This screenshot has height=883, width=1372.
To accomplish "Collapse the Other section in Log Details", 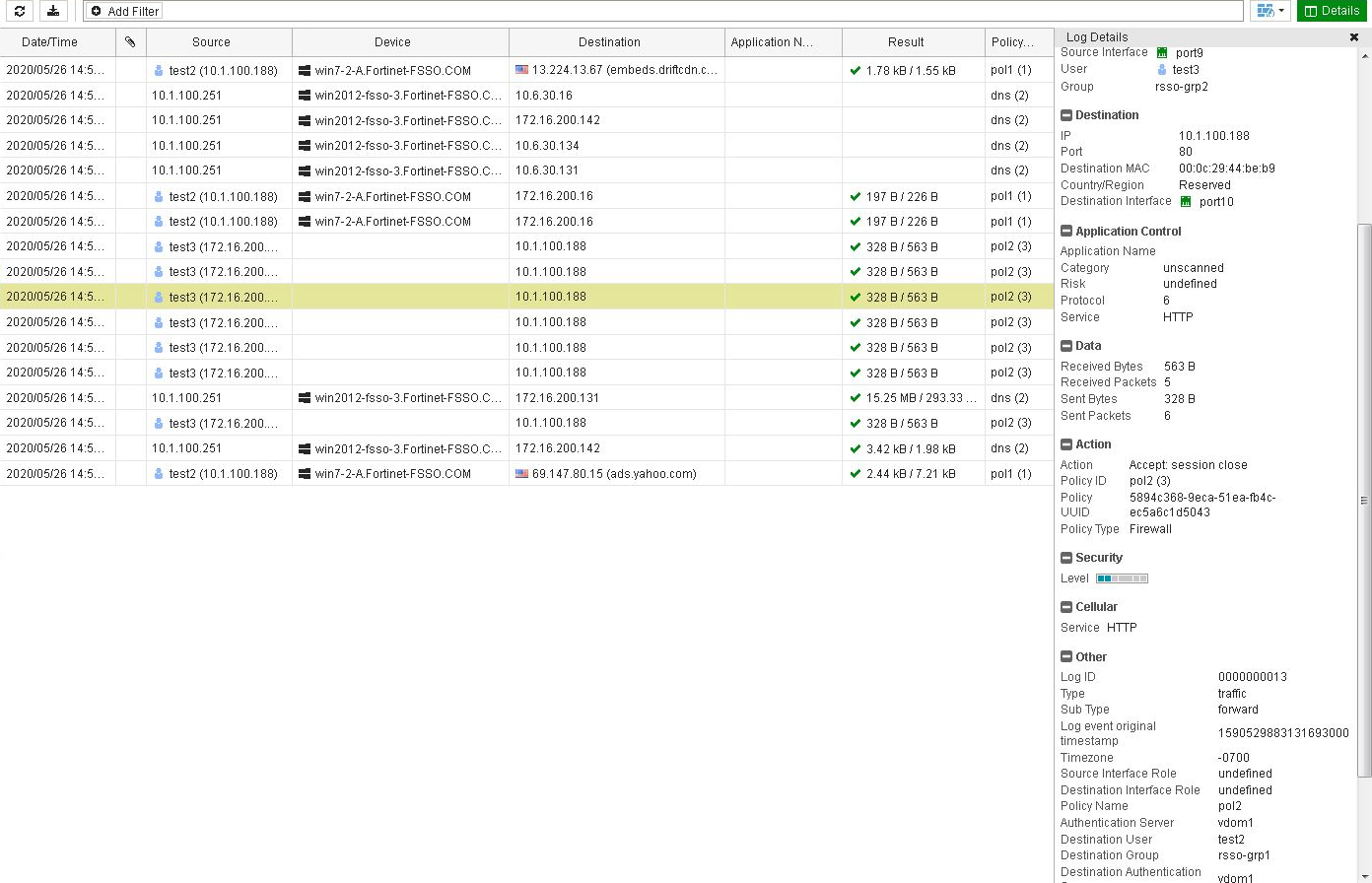I will pyautogui.click(x=1066, y=656).
